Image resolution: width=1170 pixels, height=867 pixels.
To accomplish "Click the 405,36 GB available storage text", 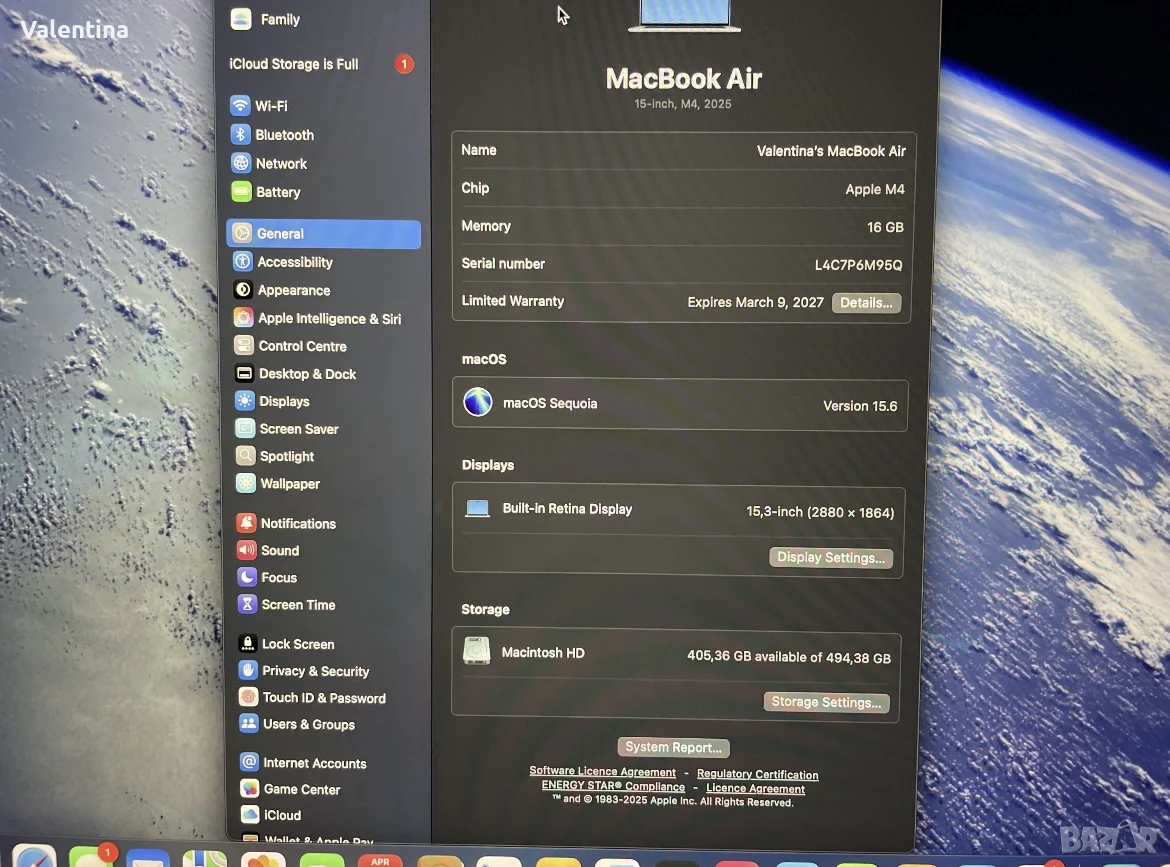I will point(789,657).
